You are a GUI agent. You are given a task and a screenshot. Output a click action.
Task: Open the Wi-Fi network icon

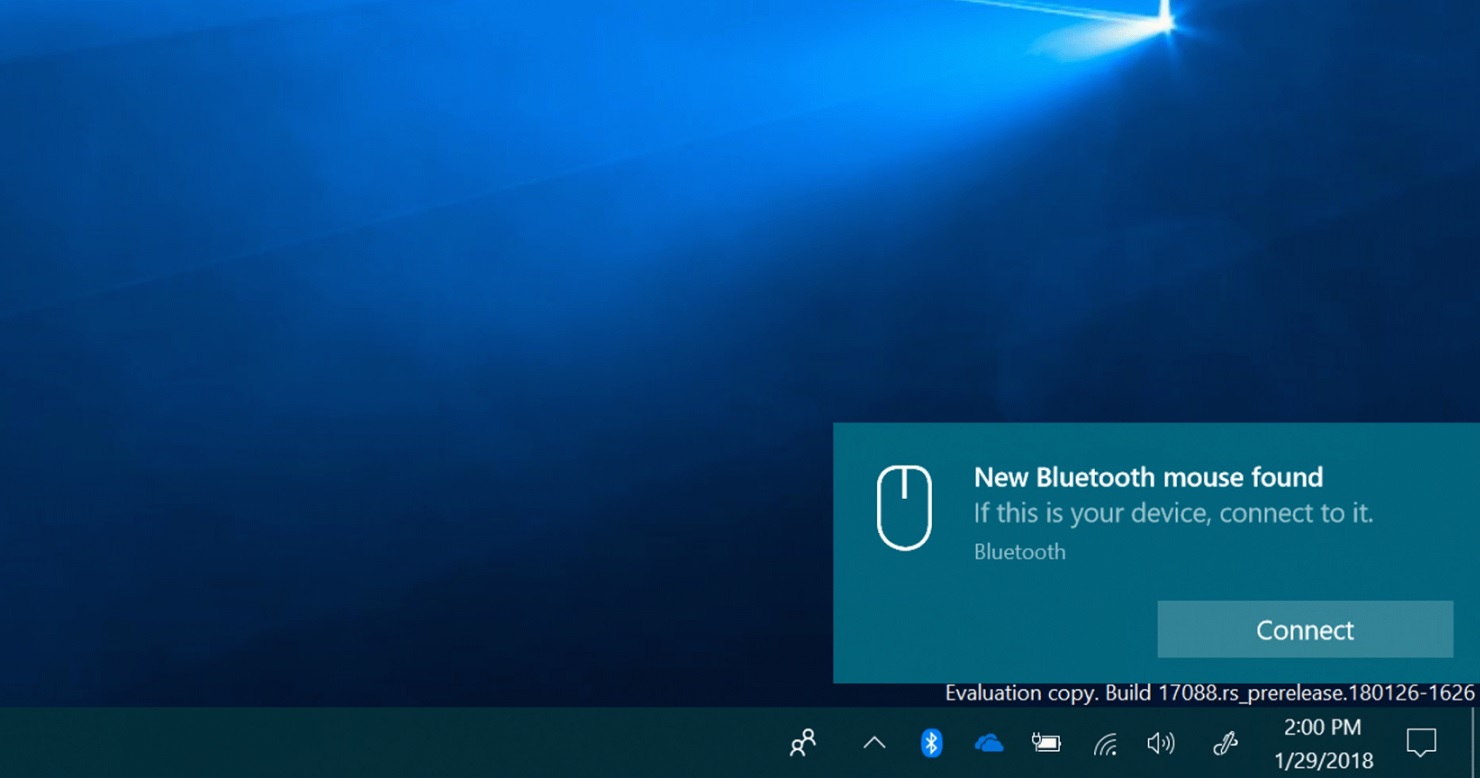[1105, 744]
